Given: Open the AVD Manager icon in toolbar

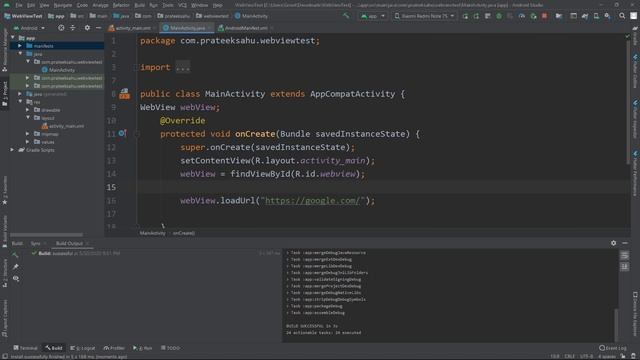Looking at the screenshot, I should click(x=596, y=16).
